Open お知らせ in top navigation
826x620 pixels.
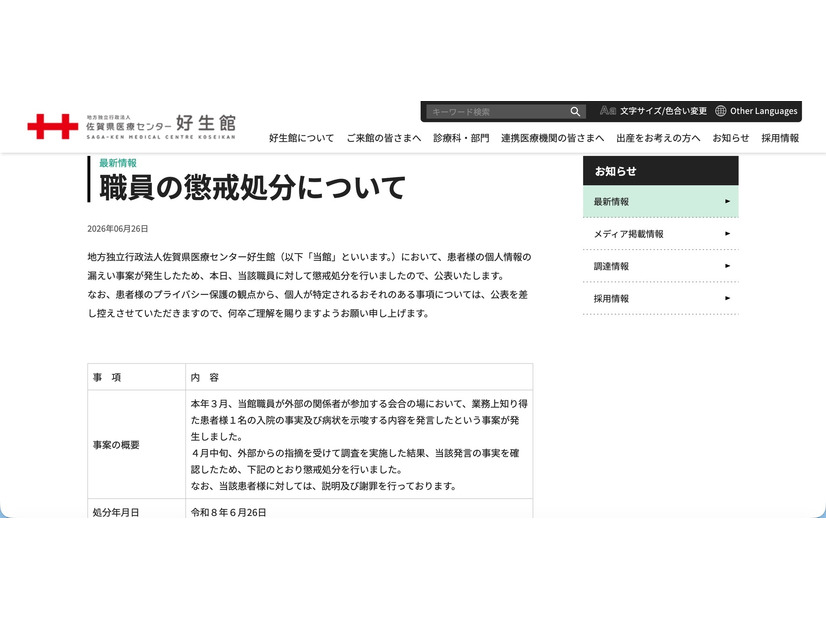pos(731,138)
